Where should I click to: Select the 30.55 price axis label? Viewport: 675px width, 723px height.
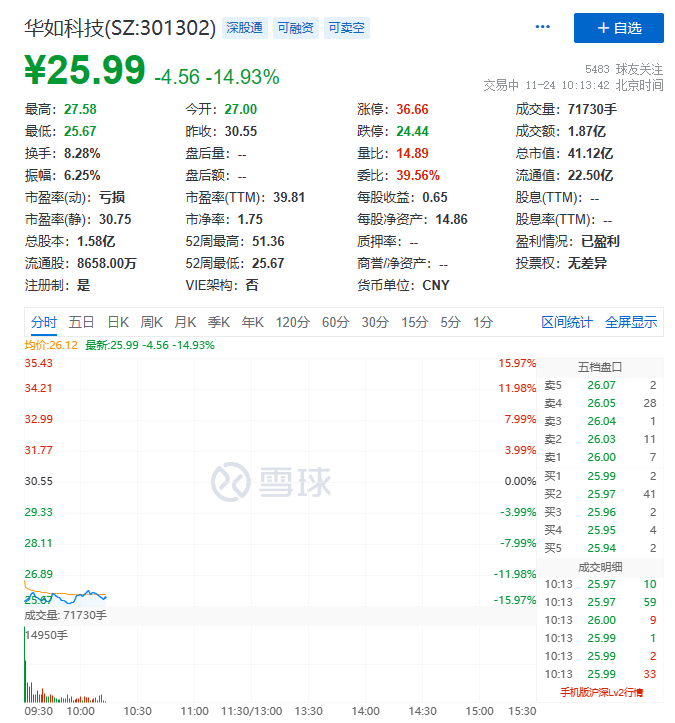39,481
